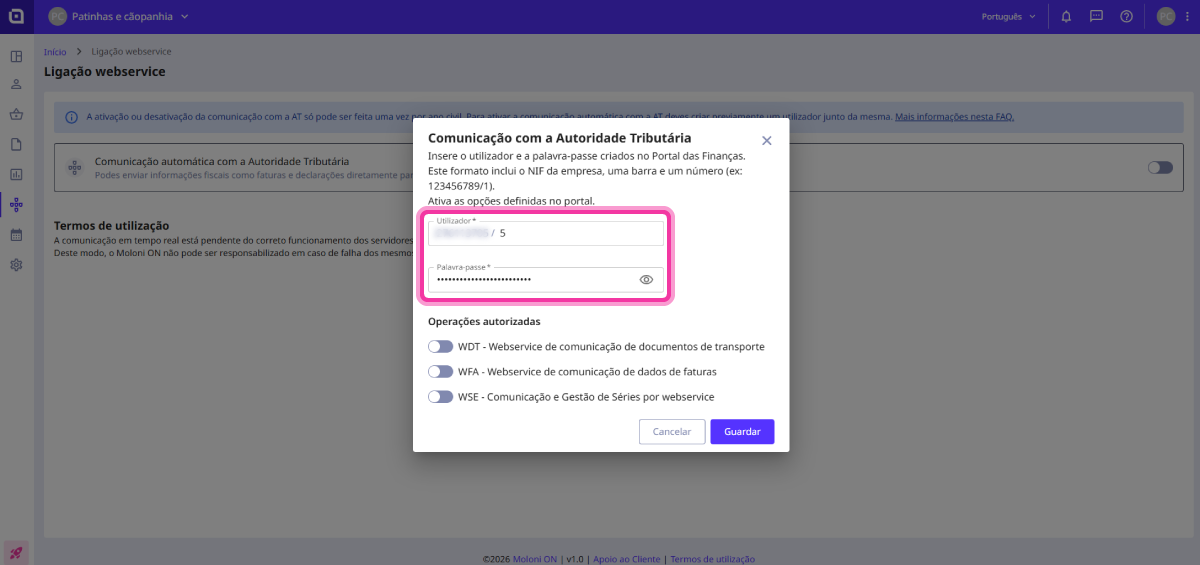Open the integrations network icon in sidebar
The width and height of the screenshot is (1200, 565).
[16, 205]
